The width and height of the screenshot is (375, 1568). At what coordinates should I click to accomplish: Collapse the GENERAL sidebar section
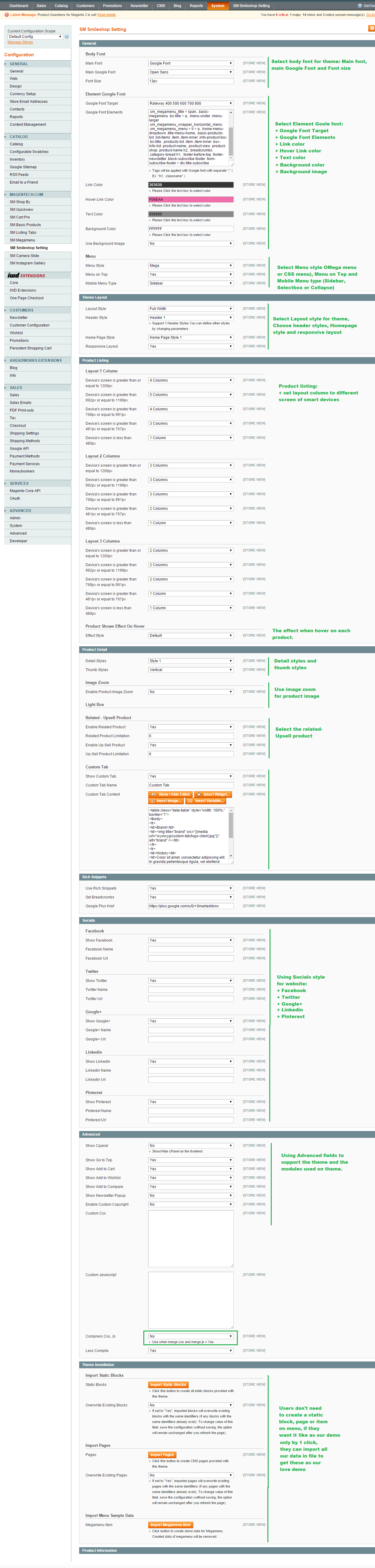pyautogui.click(x=38, y=64)
